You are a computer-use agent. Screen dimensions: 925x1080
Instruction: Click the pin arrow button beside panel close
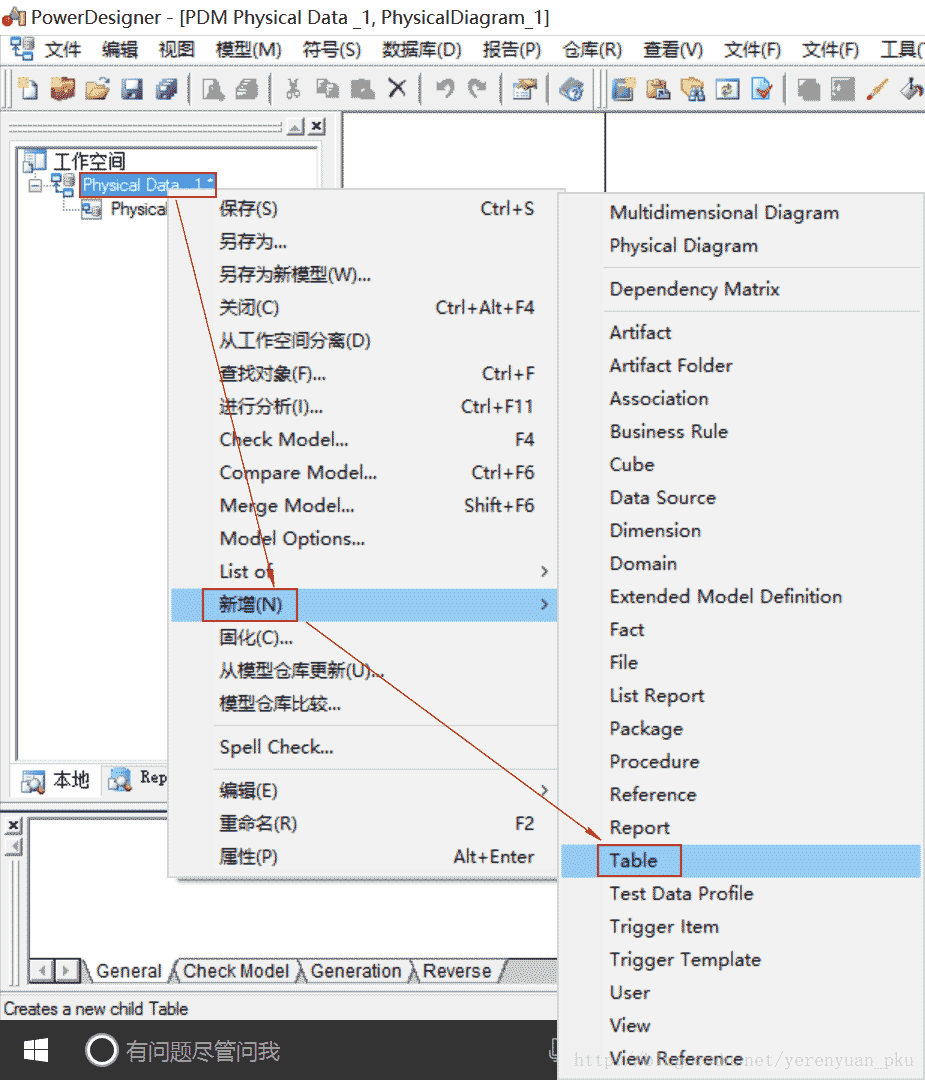tap(295, 127)
